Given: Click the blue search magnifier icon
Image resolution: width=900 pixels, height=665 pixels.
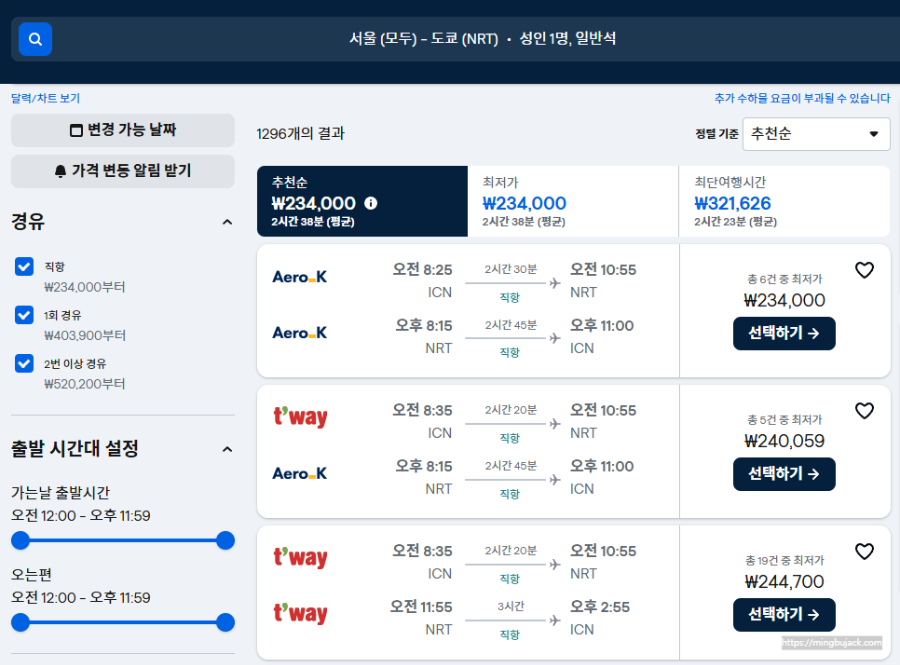Looking at the screenshot, I should 35,39.
